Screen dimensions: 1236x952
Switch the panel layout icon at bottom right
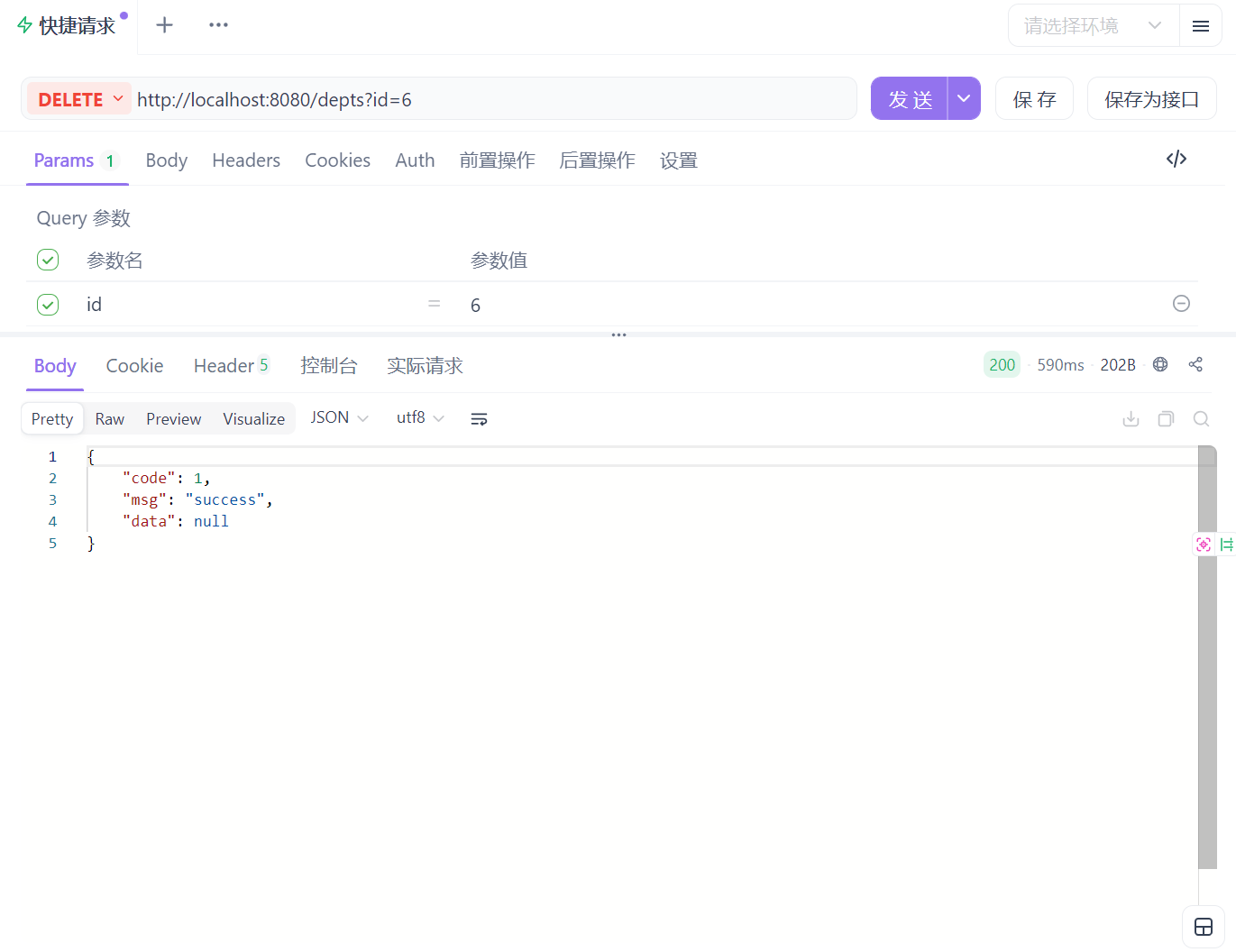tap(1203, 927)
